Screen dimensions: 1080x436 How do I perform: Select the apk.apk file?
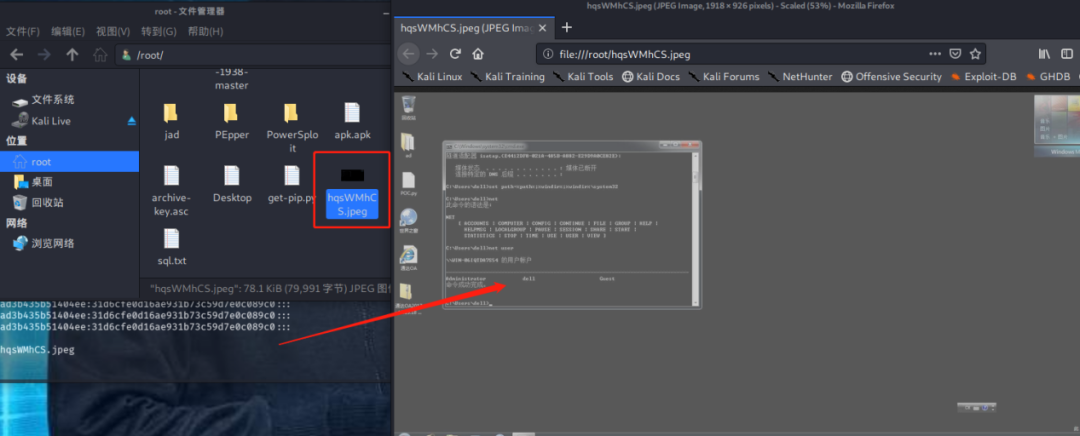(x=352, y=121)
